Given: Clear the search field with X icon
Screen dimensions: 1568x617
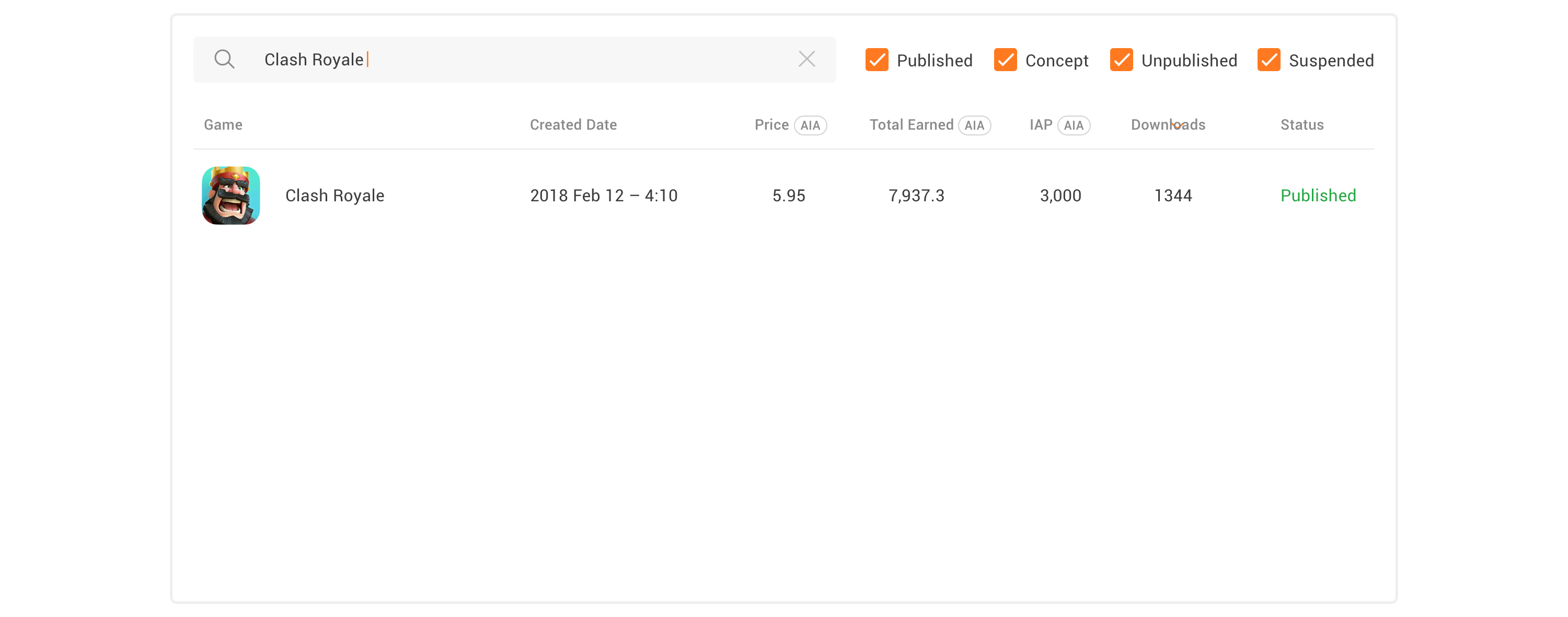Looking at the screenshot, I should [806, 59].
